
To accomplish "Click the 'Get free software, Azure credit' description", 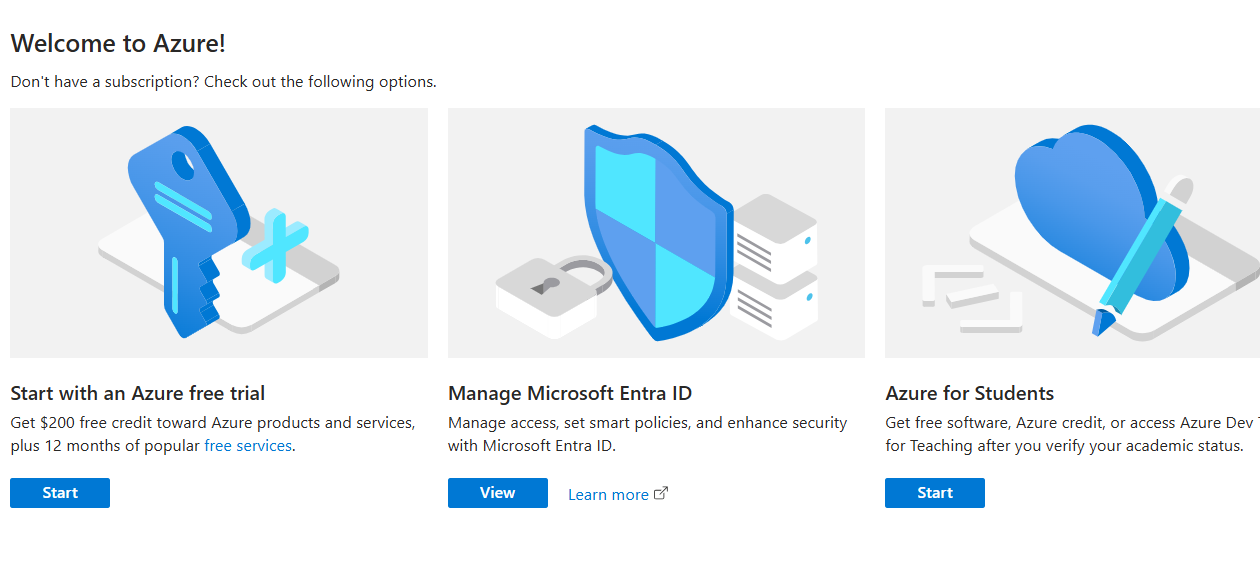I will 1072,434.
